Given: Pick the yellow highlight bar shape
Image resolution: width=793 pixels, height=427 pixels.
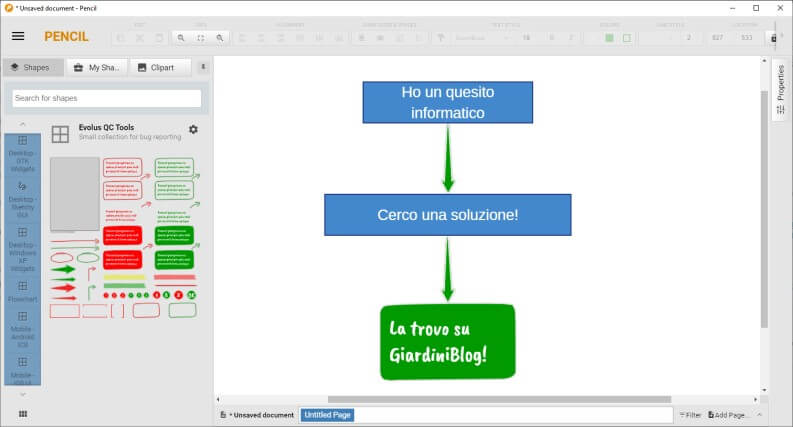Looking at the screenshot, I should (x=124, y=277).
